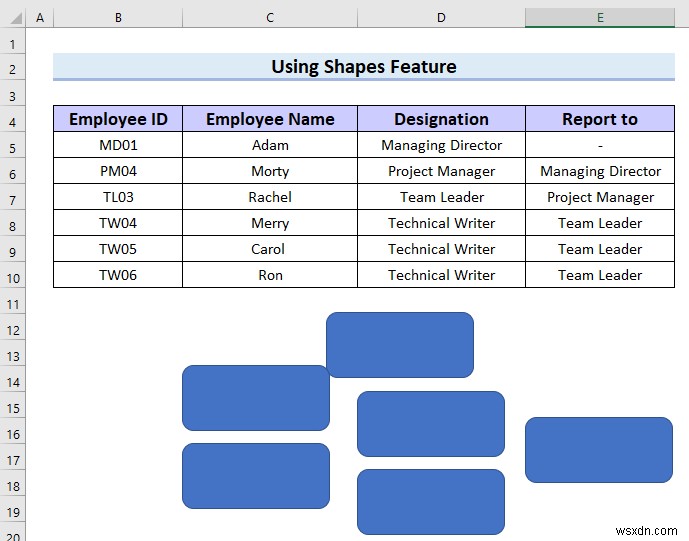689x541 pixels.
Task: Click the 'Report to' header cell
Action: coord(600,119)
